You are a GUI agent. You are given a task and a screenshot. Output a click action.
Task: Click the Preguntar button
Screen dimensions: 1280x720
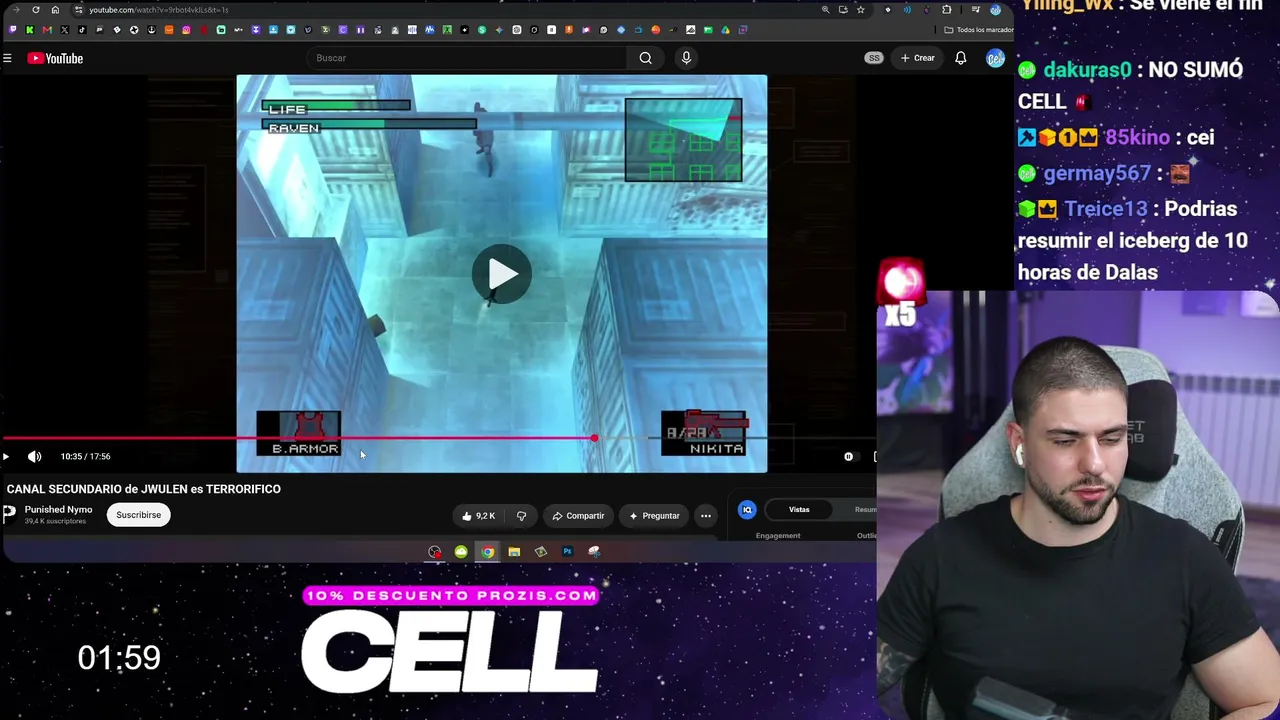[x=654, y=516]
